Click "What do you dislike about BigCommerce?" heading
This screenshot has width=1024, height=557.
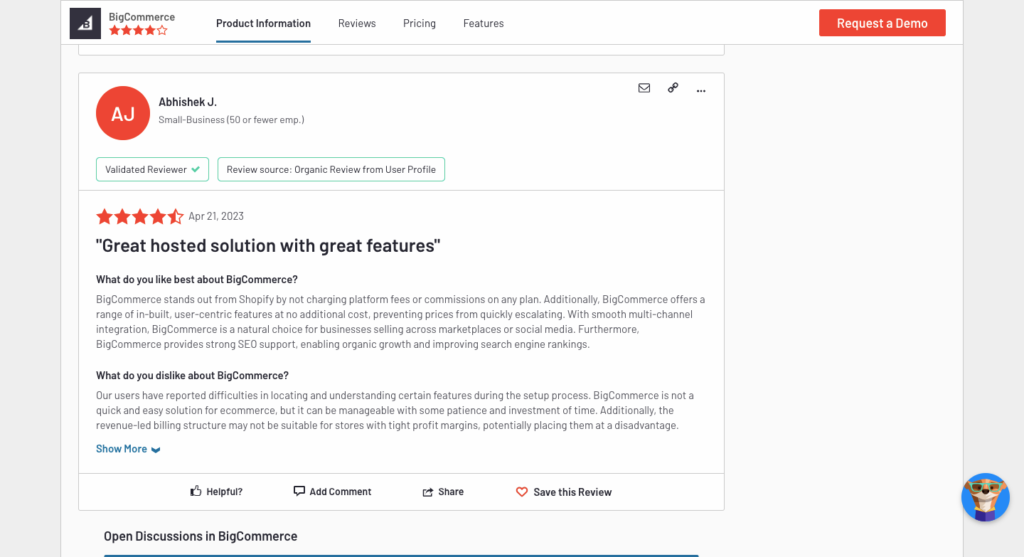coord(192,375)
